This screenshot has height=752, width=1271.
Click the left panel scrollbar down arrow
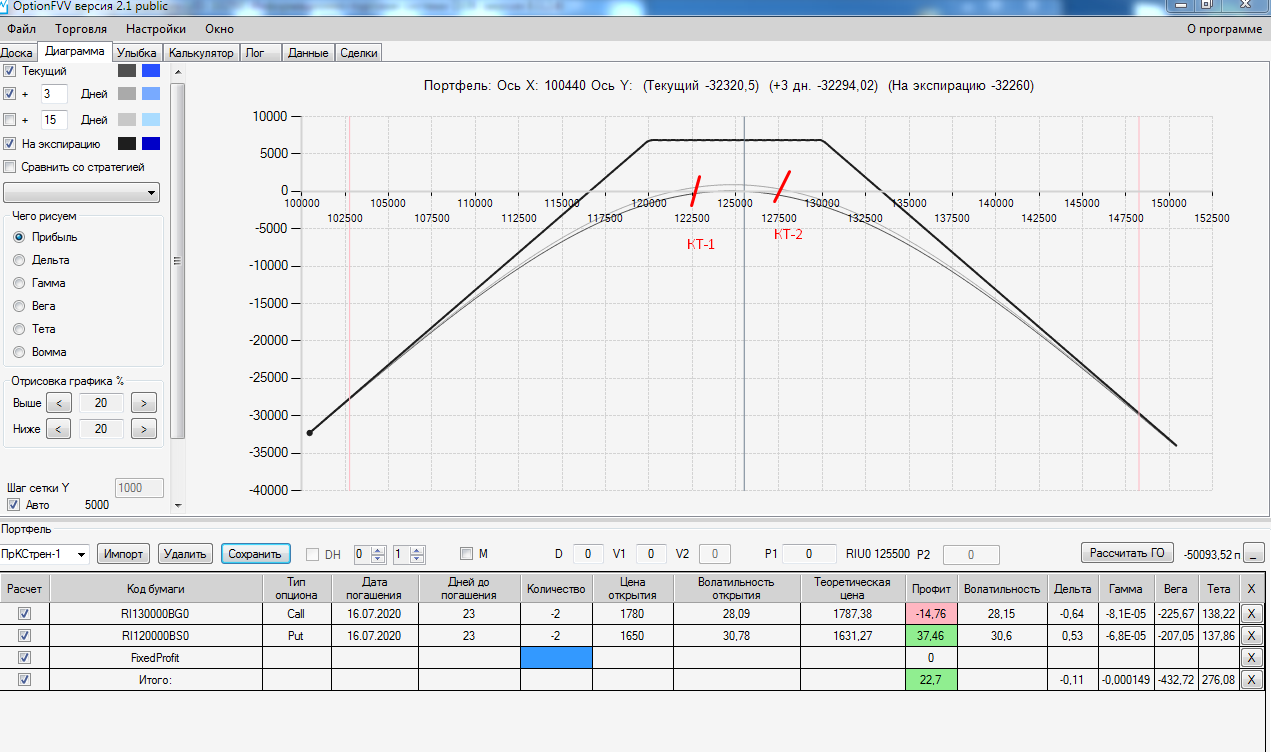pos(178,505)
